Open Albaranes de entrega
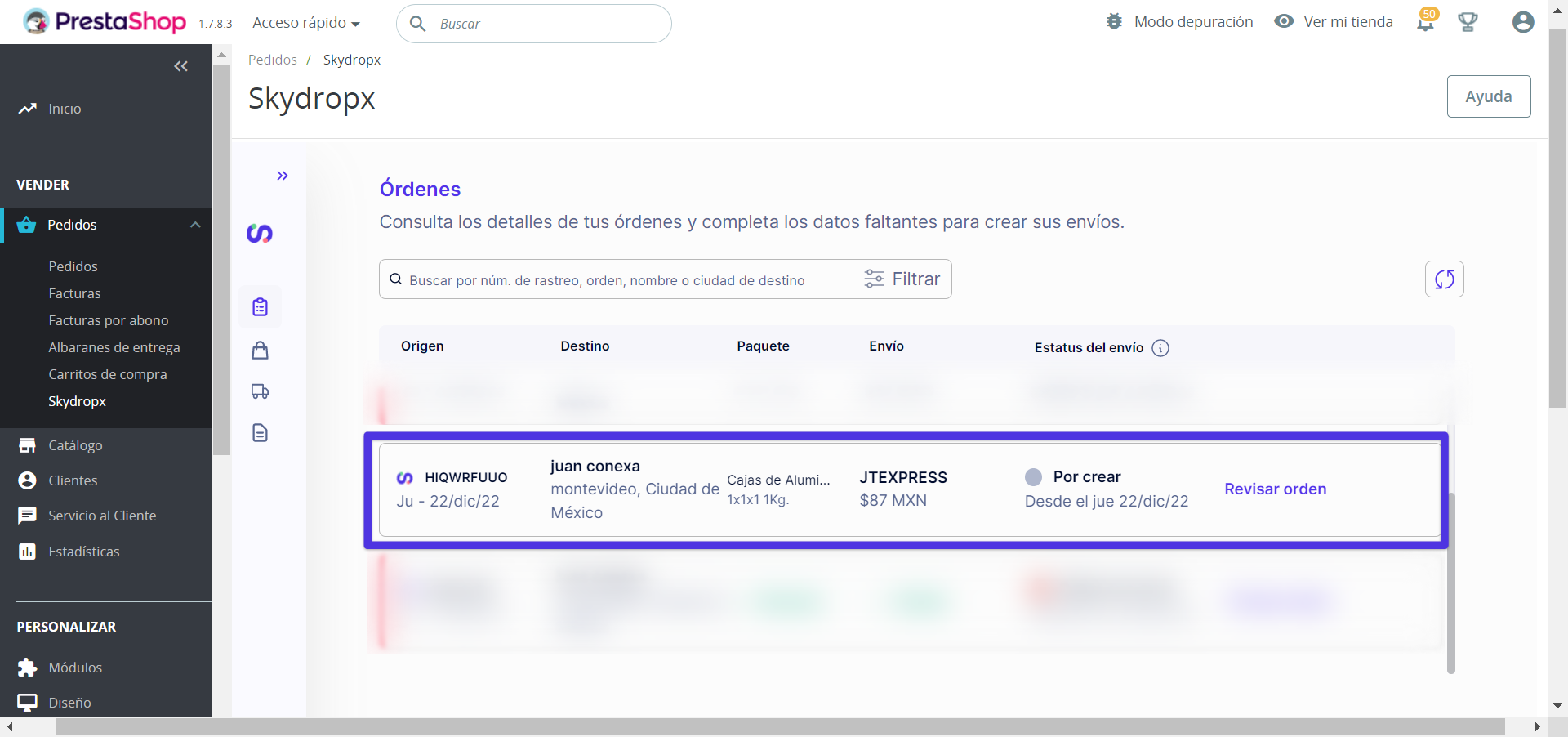 click(x=114, y=347)
